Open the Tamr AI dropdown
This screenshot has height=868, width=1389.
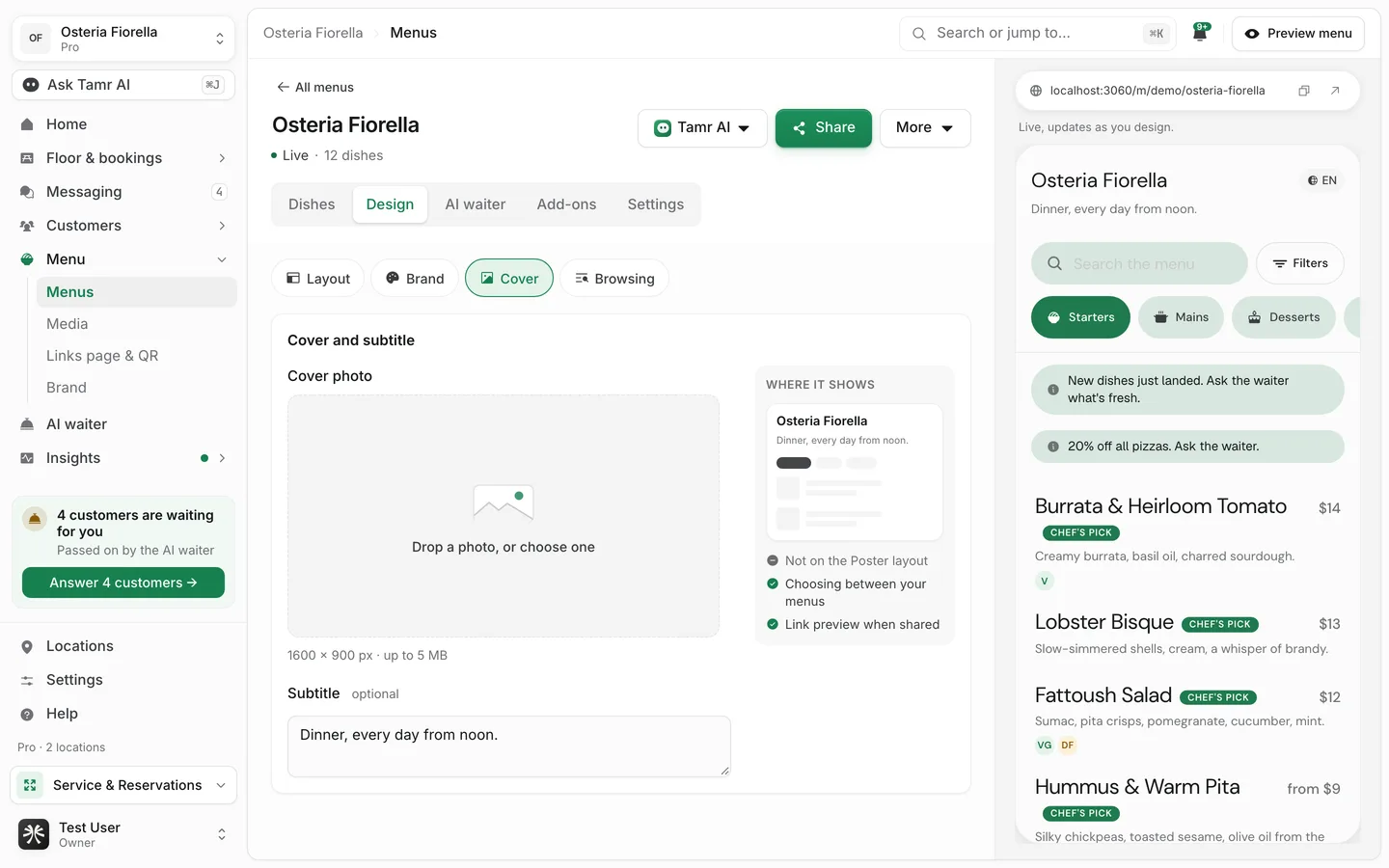702,128
